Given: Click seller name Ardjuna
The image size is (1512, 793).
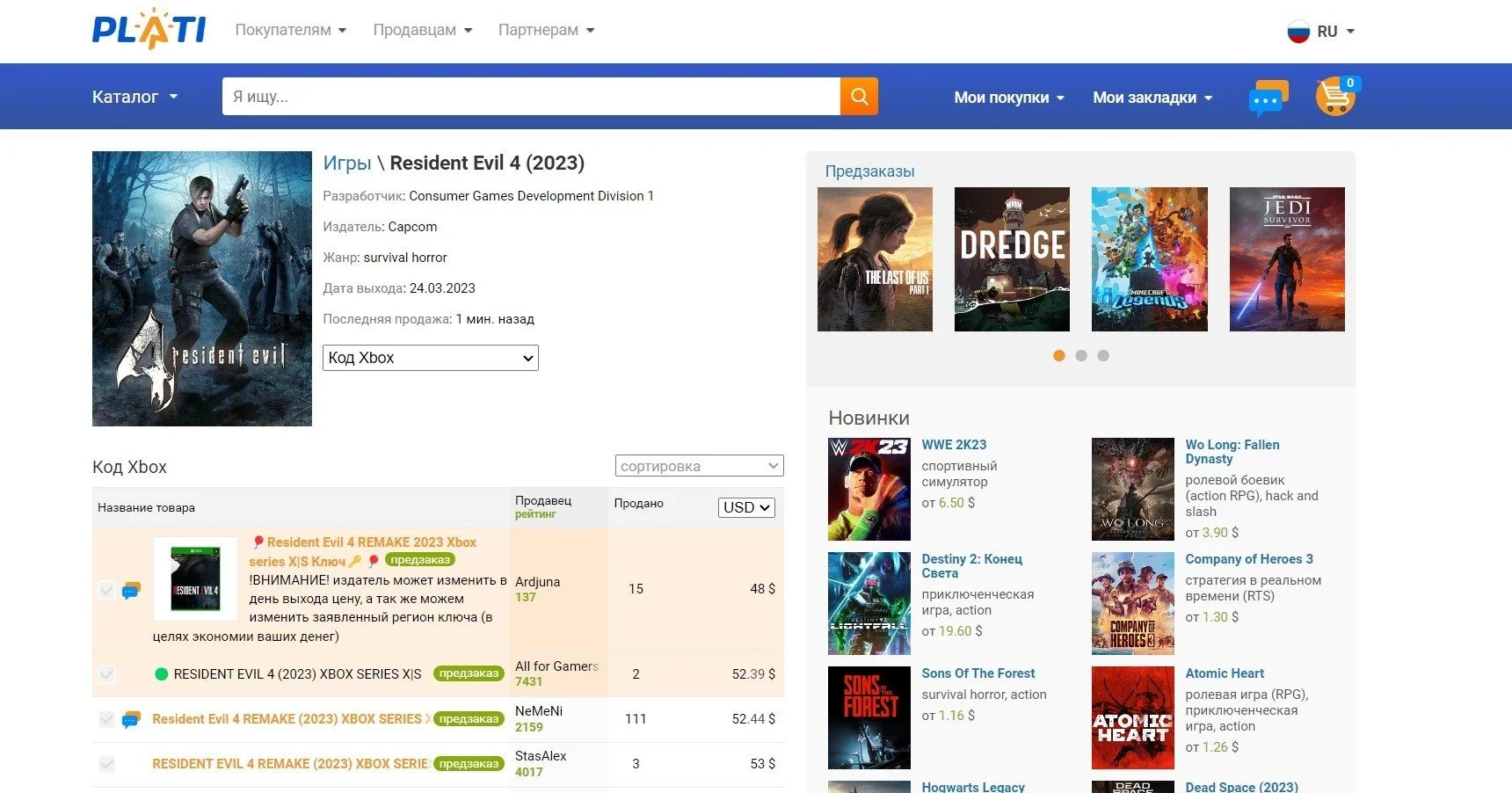Looking at the screenshot, I should (x=538, y=582).
